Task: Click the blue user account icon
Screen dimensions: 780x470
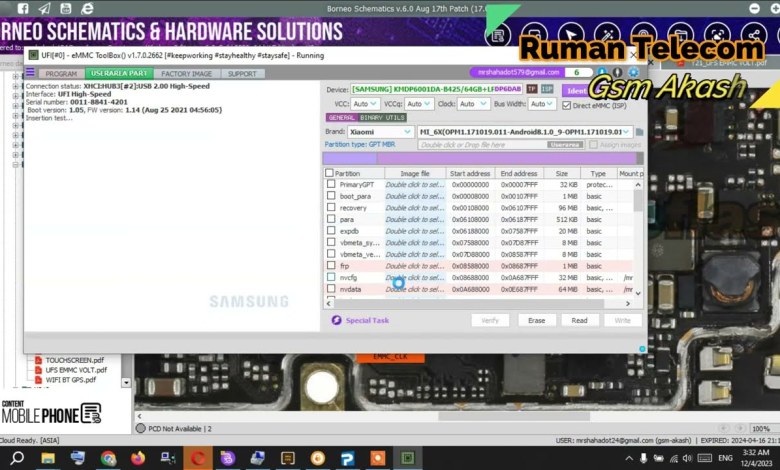Action: tap(601, 73)
